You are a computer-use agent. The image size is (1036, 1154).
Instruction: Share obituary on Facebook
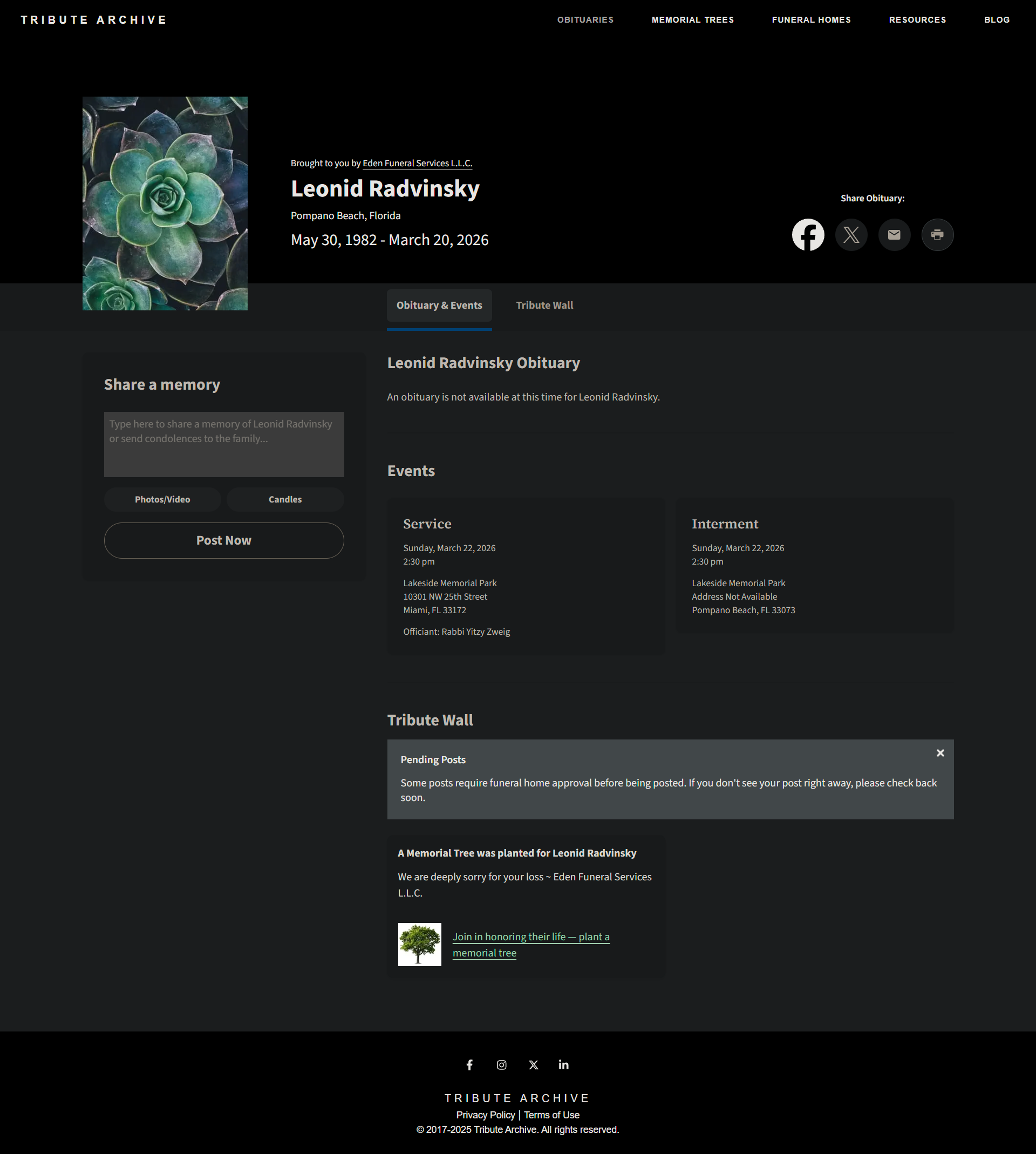point(808,235)
